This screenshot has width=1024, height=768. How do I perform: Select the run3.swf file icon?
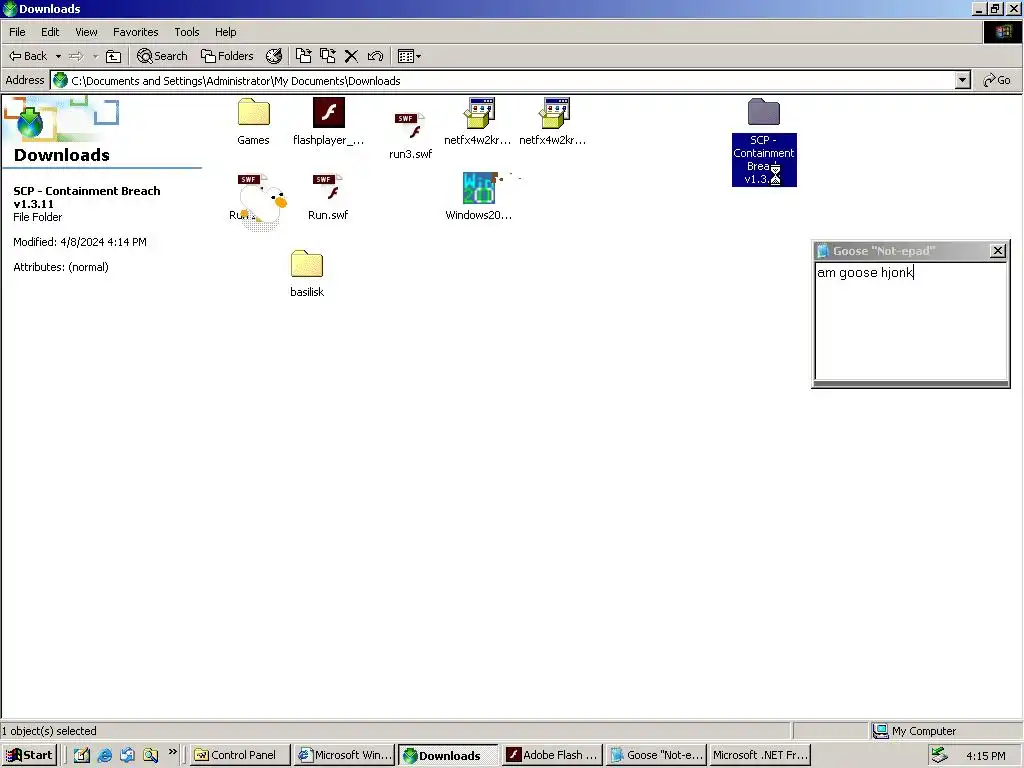[409, 125]
